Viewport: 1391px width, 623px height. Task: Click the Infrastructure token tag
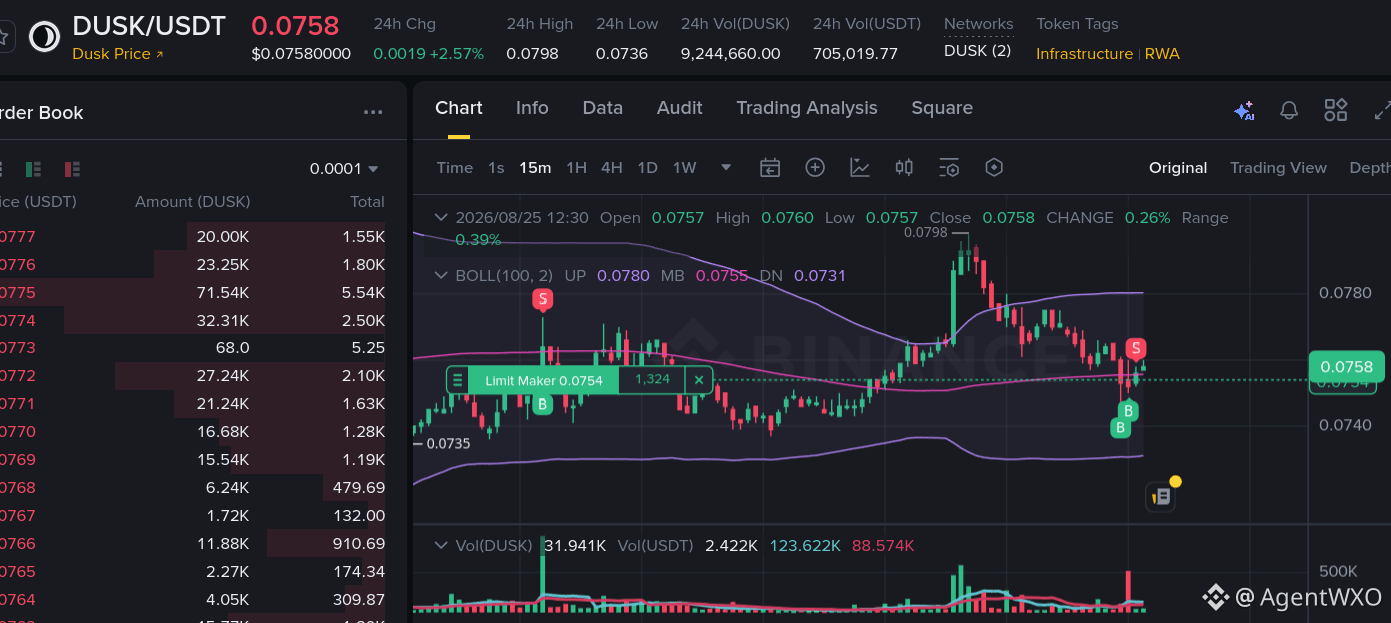(1084, 54)
